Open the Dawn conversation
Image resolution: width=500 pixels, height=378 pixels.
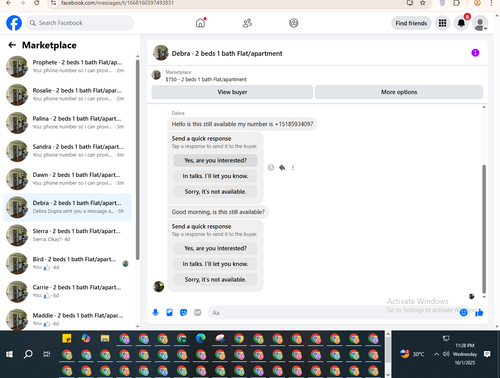coord(67,179)
